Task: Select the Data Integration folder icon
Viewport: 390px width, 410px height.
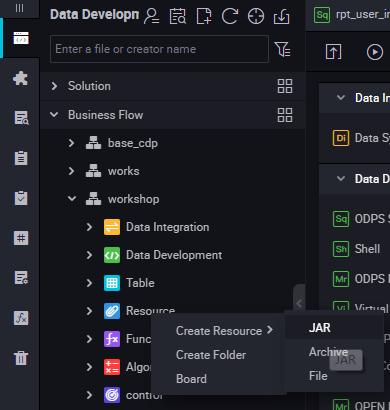Action: [112, 227]
